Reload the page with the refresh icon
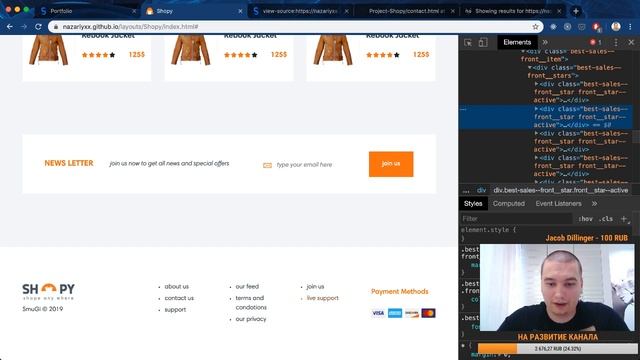 [38, 27]
